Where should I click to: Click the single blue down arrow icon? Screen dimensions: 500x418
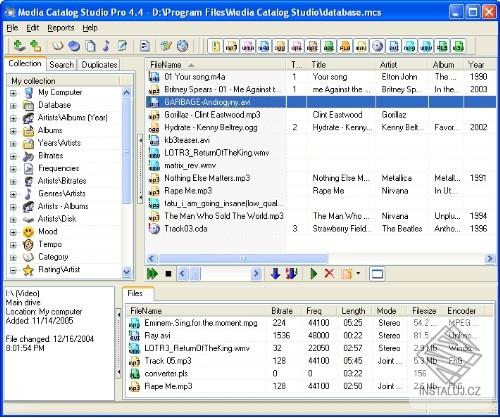(x=275, y=274)
